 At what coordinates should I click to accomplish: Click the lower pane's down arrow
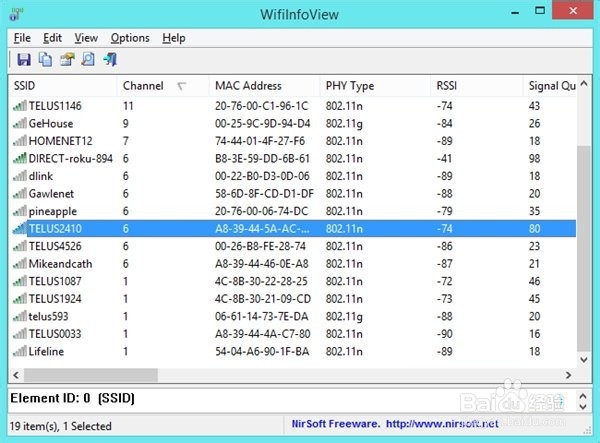coord(583,406)
